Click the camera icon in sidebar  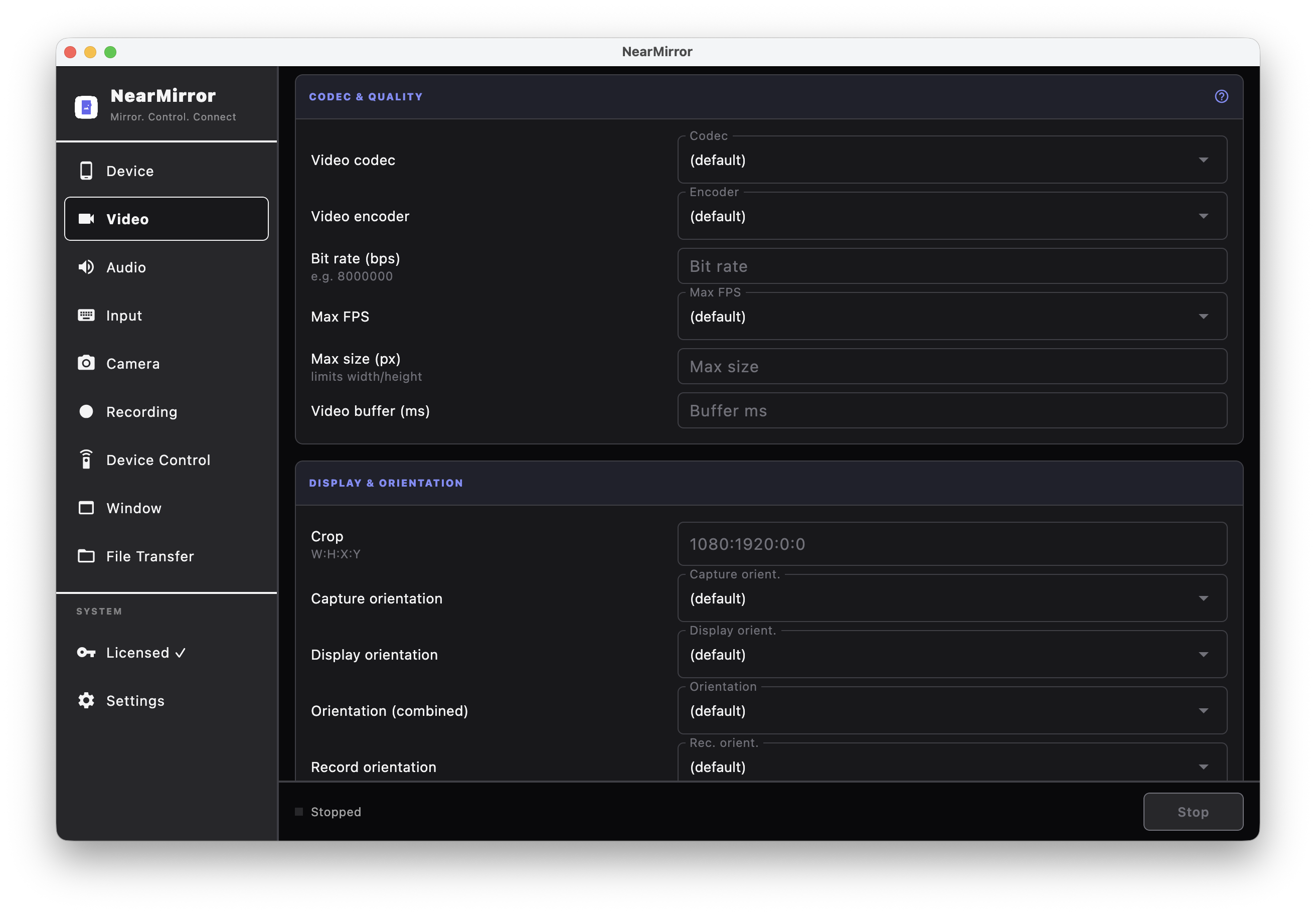tap(86, 363)
